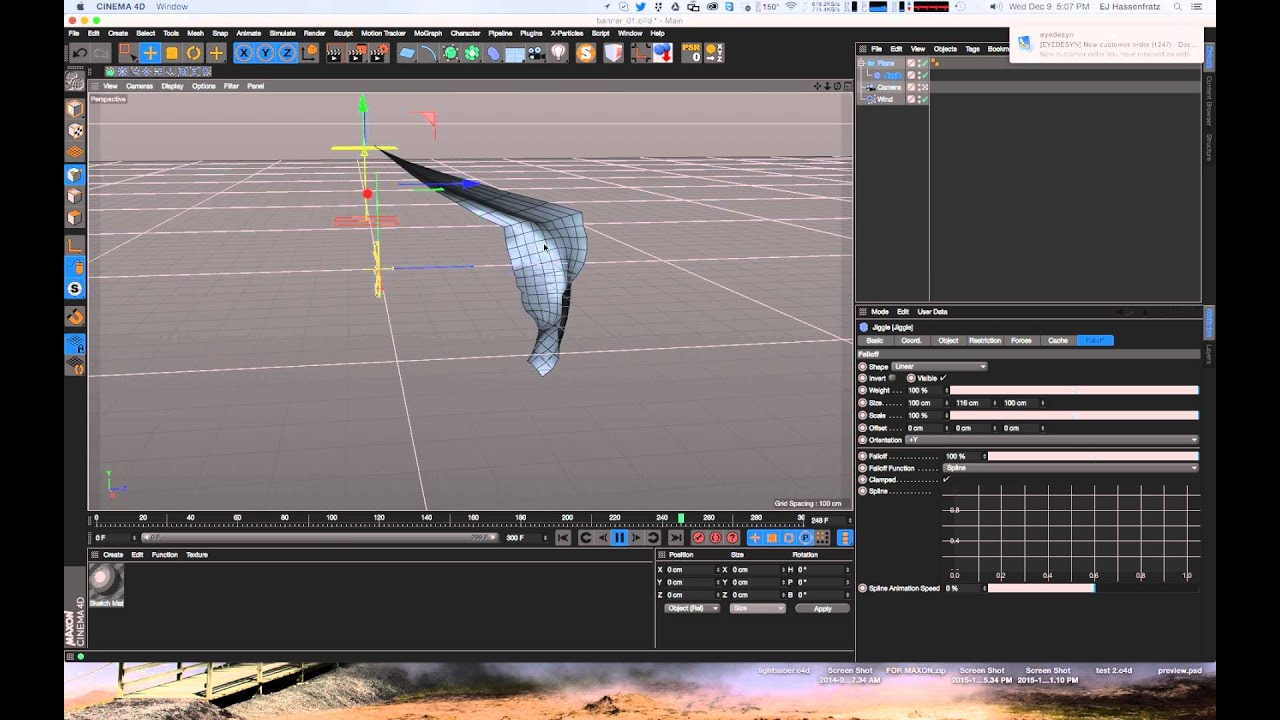The width and height of the screenshot is (1280, 720).
Task: Open viewport Display menu
Action: (172, 86)
